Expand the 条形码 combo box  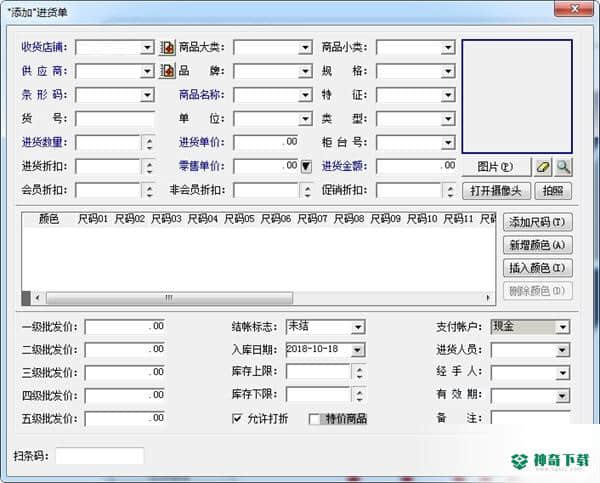147,95
